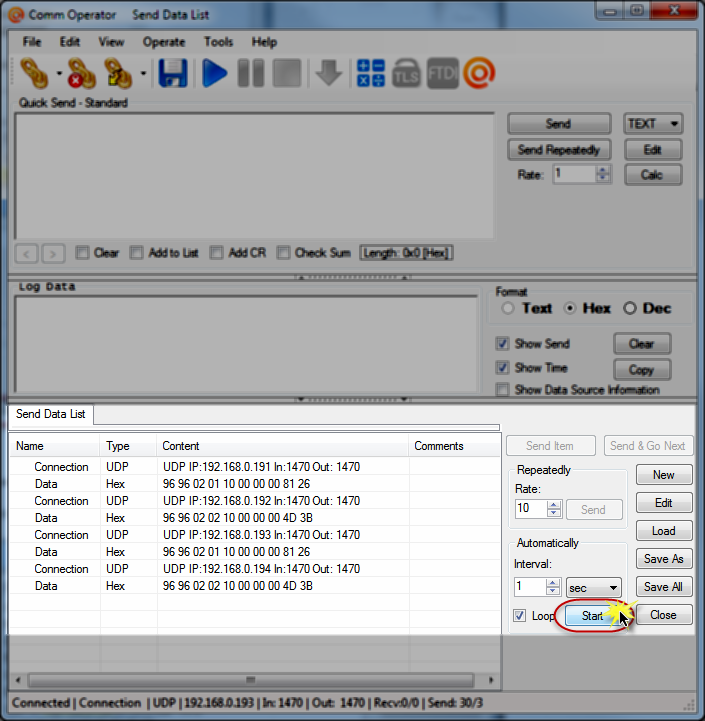This screenshot has width=705, height=721.
Task: Open the Tools menu
Action: click(x=218, y=42)
